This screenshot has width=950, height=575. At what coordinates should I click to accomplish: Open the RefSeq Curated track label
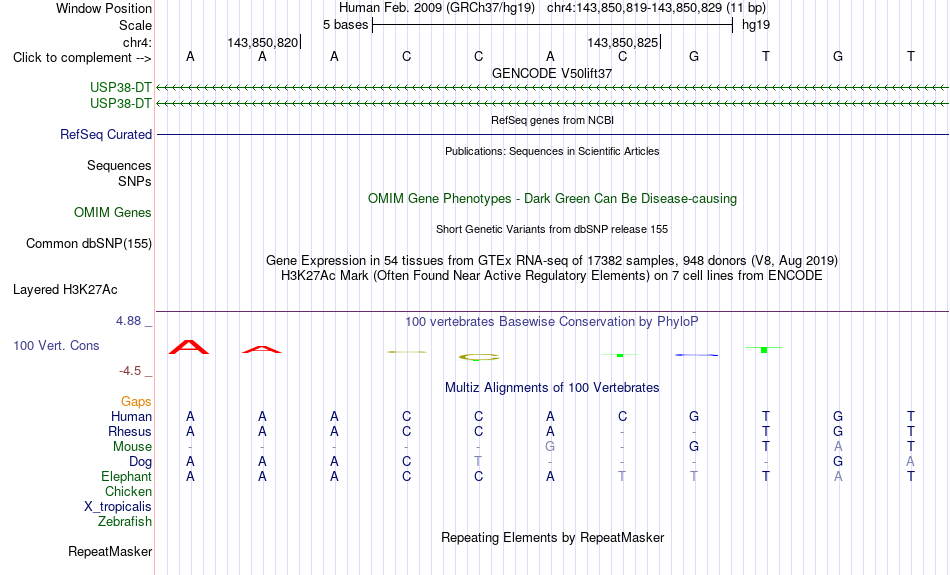(105, 135)
